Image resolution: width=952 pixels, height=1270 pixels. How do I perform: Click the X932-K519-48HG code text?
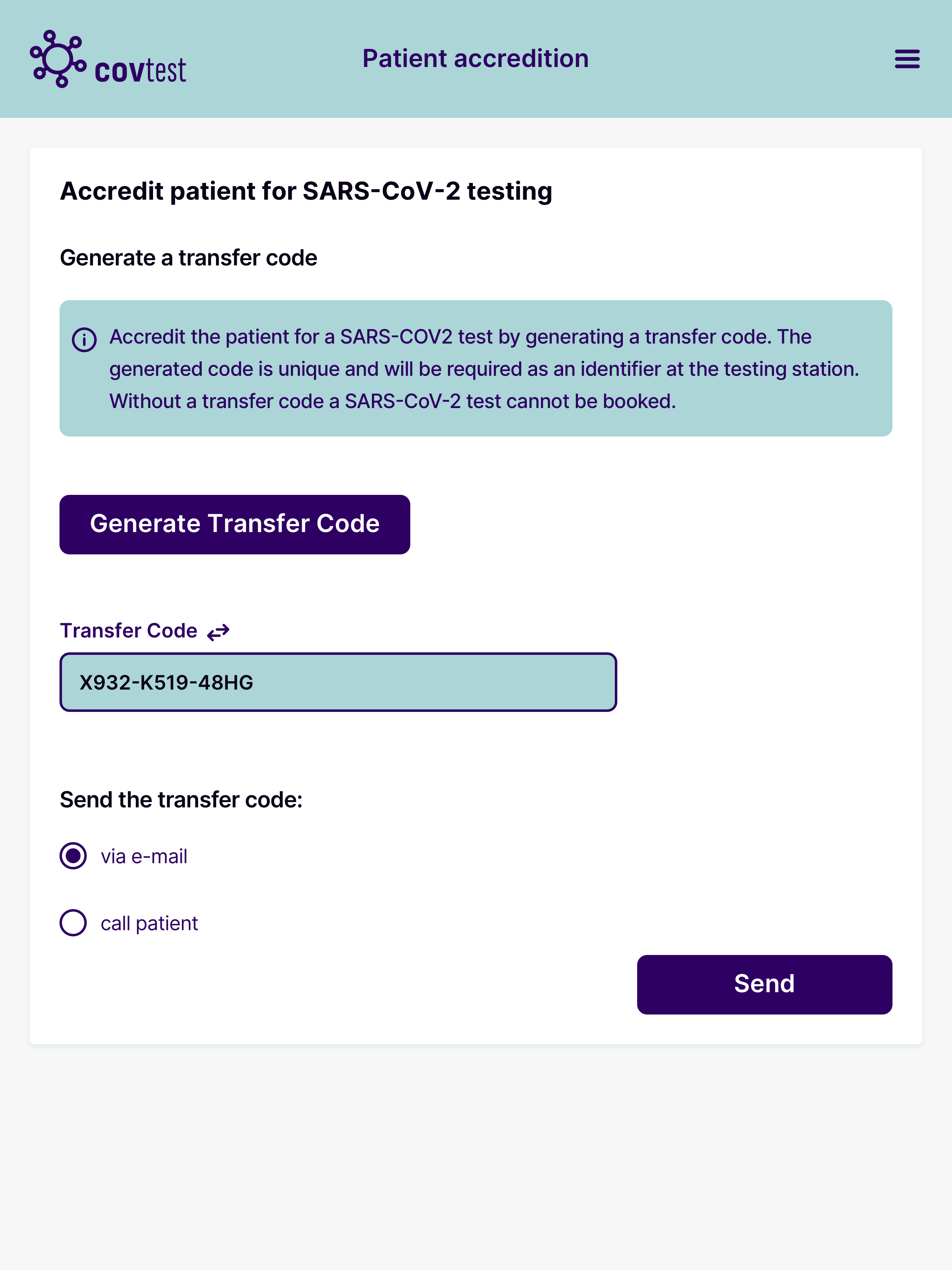(x=166, y=682)
